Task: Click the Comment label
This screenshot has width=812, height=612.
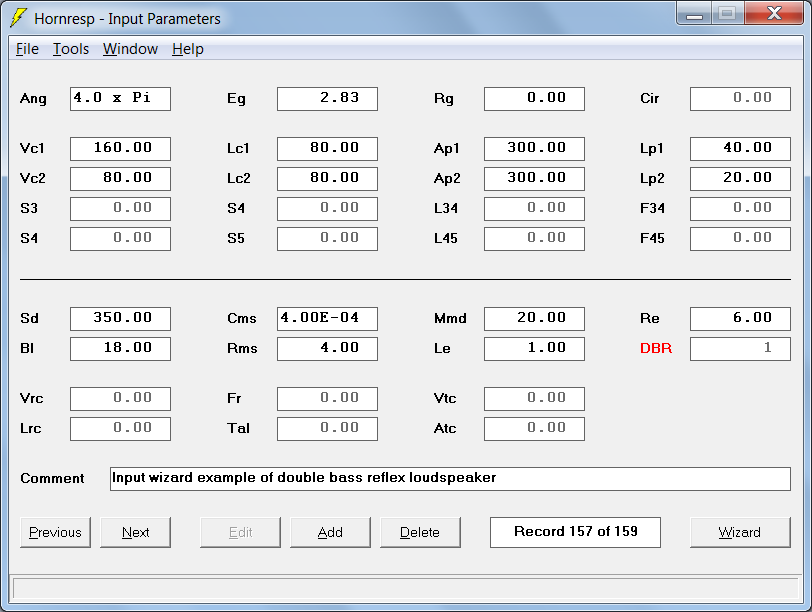Action: (x=52, y=478)
